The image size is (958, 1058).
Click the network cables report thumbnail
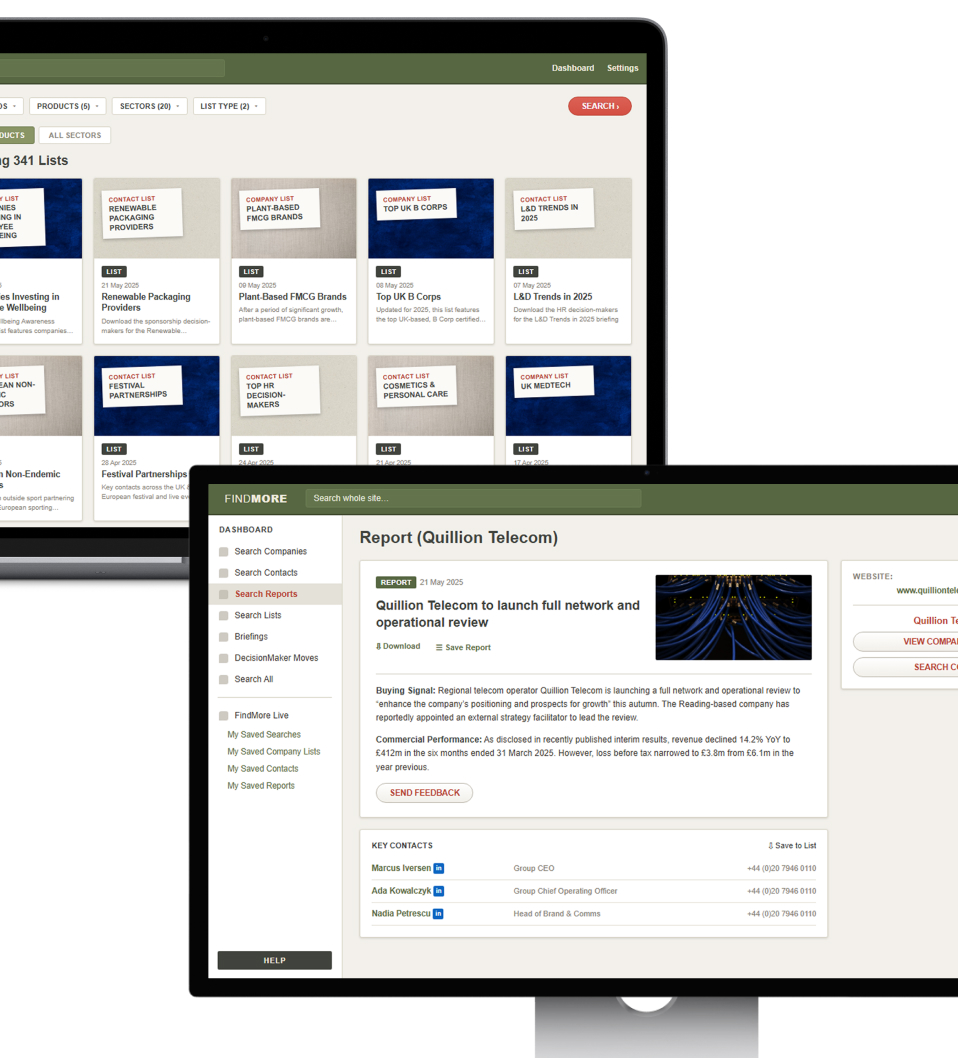(733, 617)
